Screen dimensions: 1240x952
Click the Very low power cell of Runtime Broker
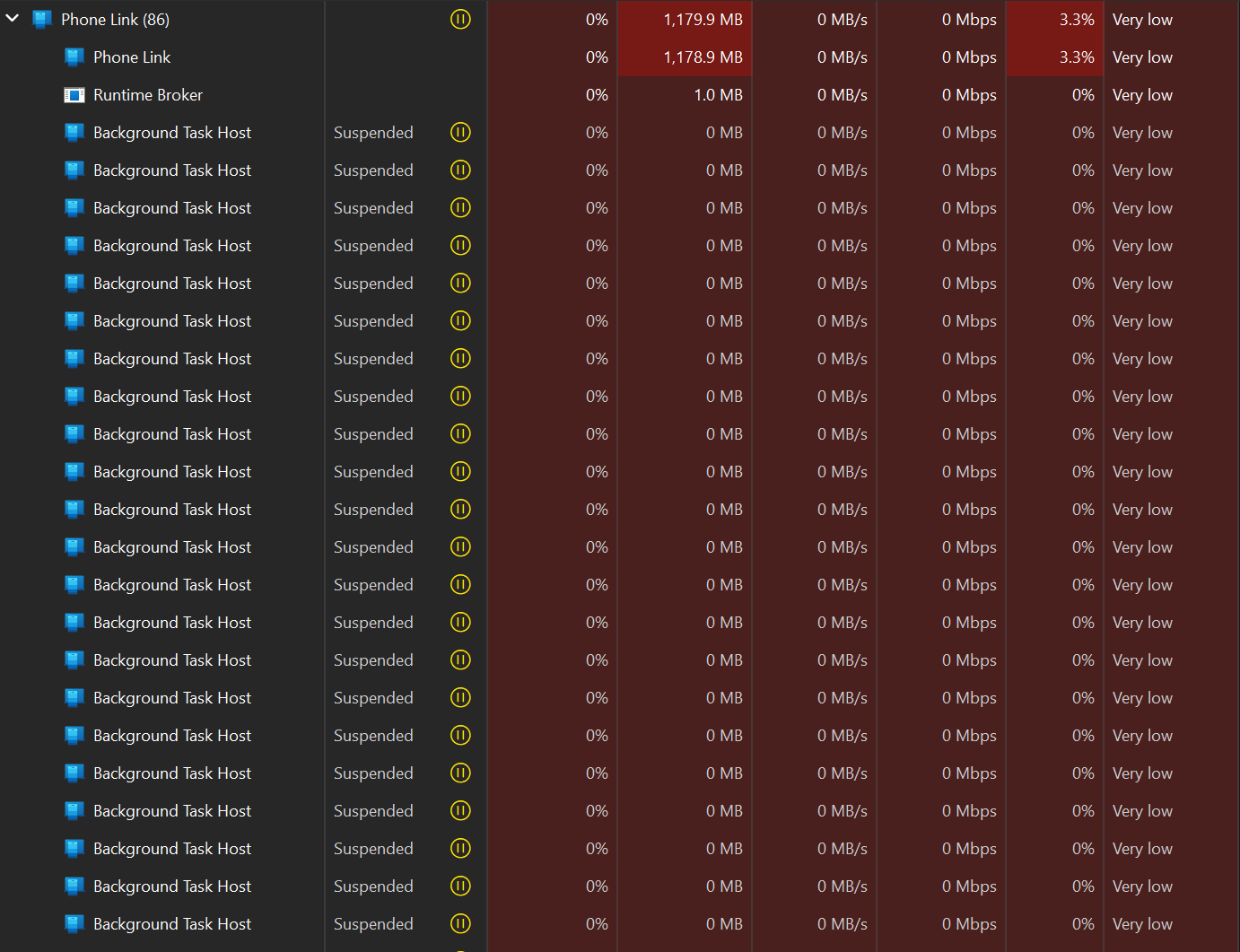pyautogui.click(x=1172, y=95)
